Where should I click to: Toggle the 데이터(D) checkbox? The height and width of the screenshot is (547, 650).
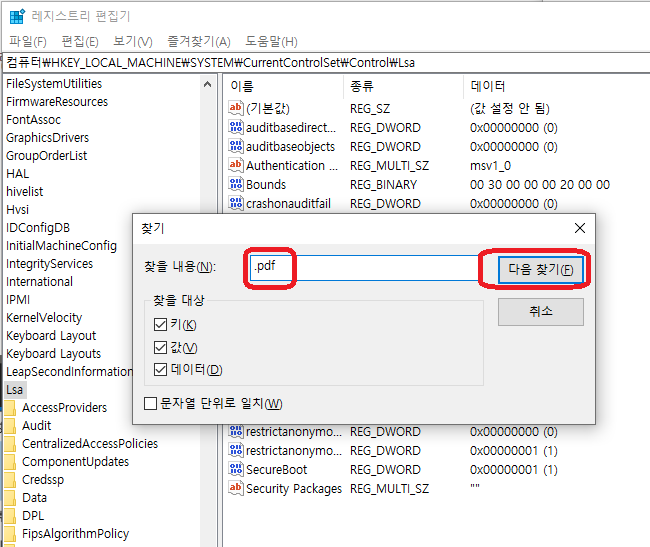pos(160,369)
